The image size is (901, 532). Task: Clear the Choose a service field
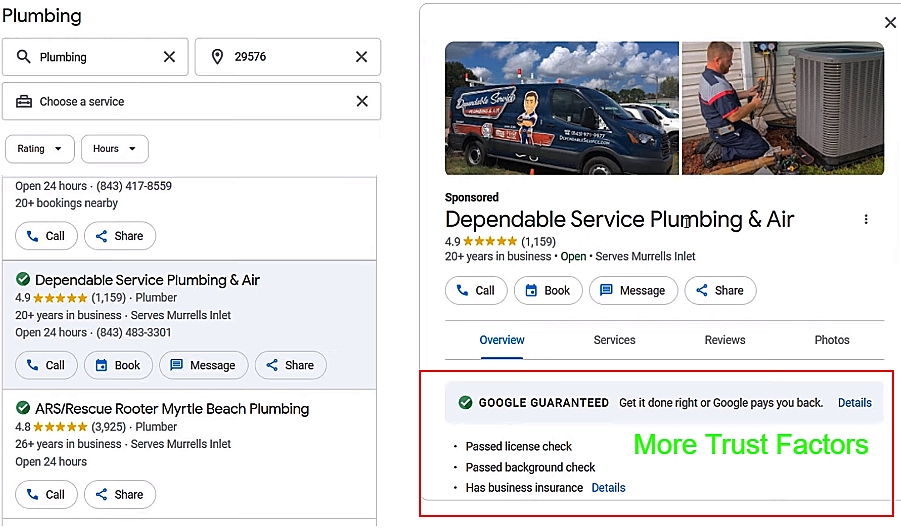pyautogui.click(x=362, y=101)
